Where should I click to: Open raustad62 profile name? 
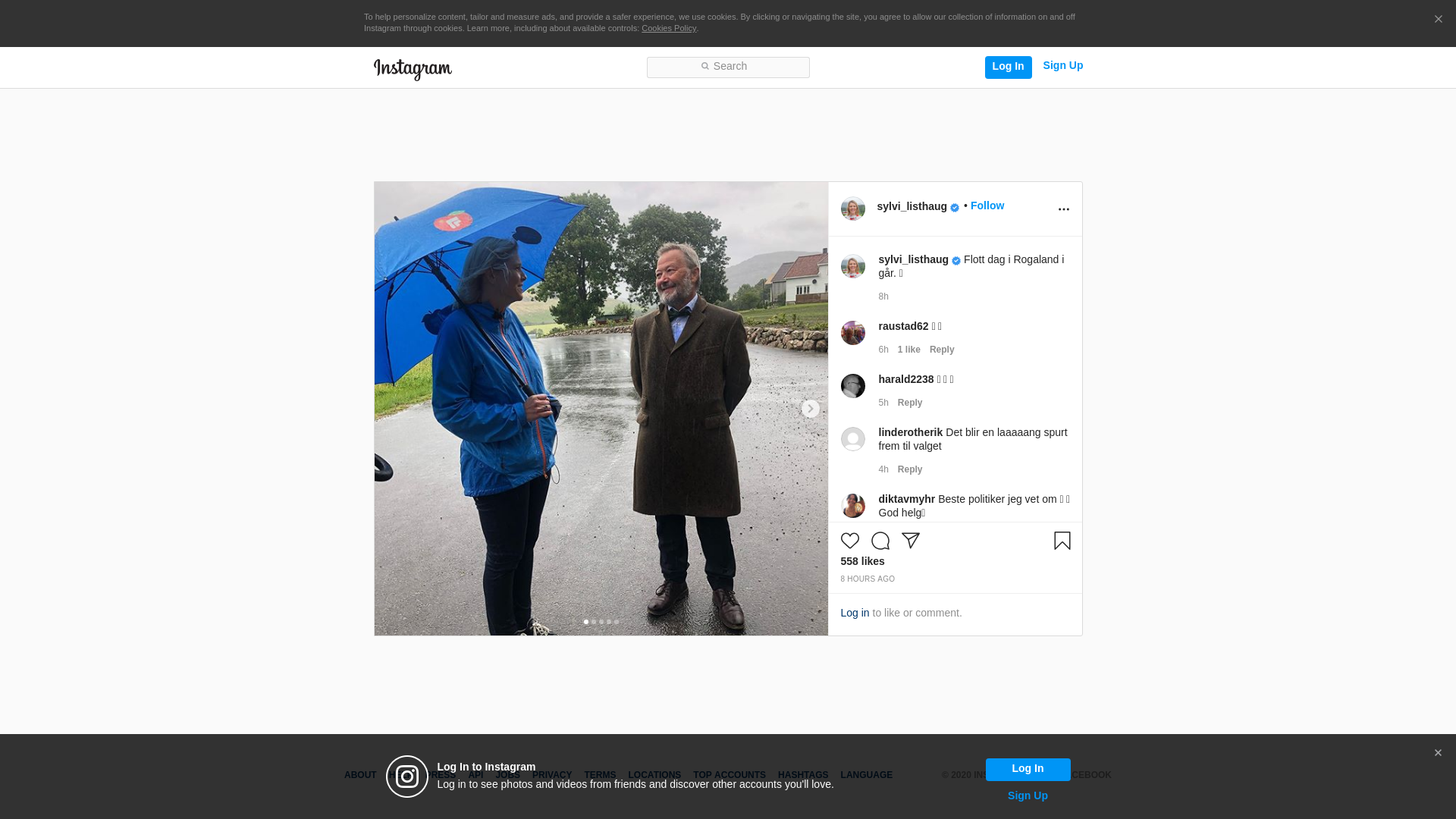pyautogui.click(x=903, y=326)
